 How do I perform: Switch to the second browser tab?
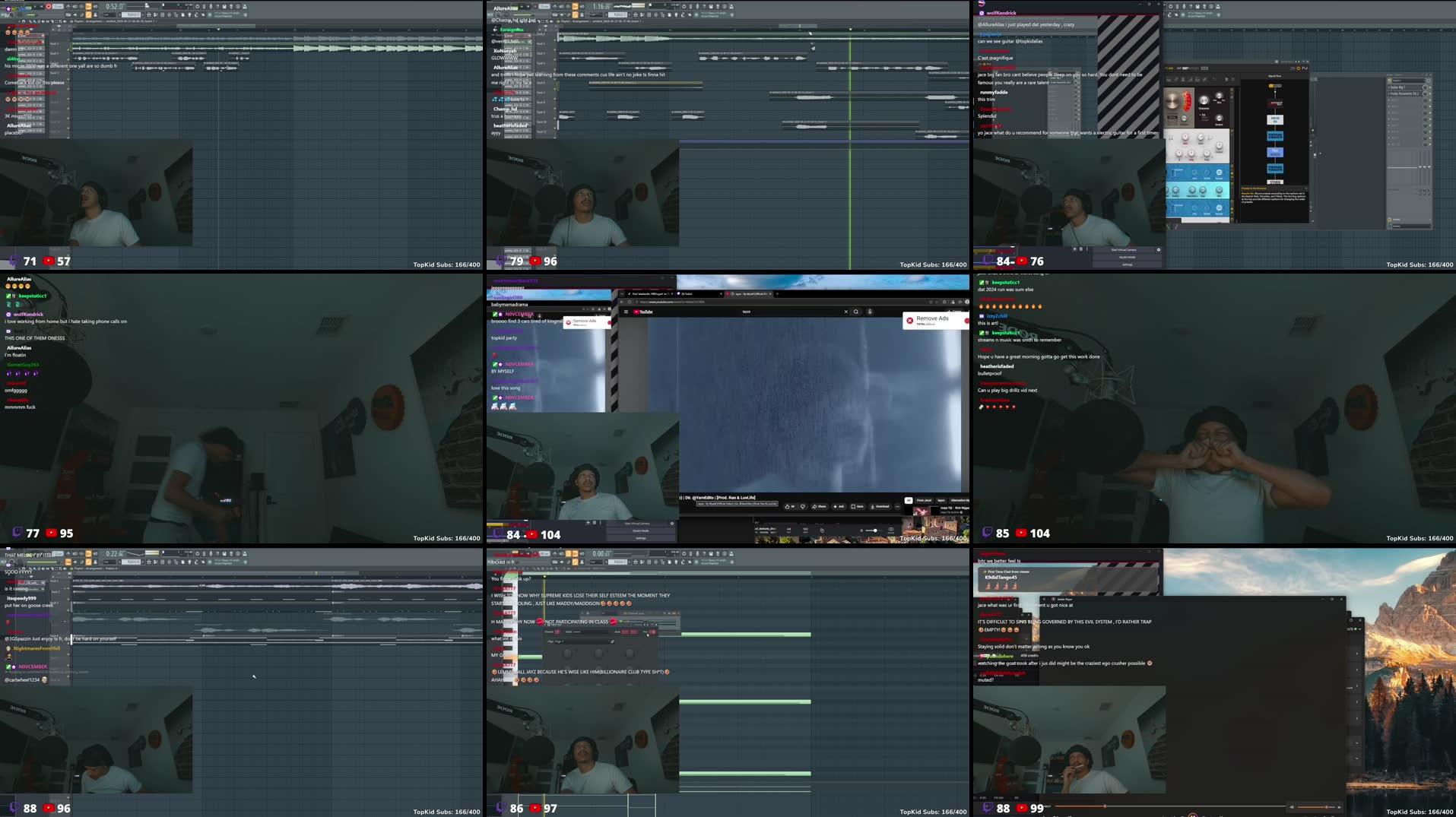click(x=699, y=293)
